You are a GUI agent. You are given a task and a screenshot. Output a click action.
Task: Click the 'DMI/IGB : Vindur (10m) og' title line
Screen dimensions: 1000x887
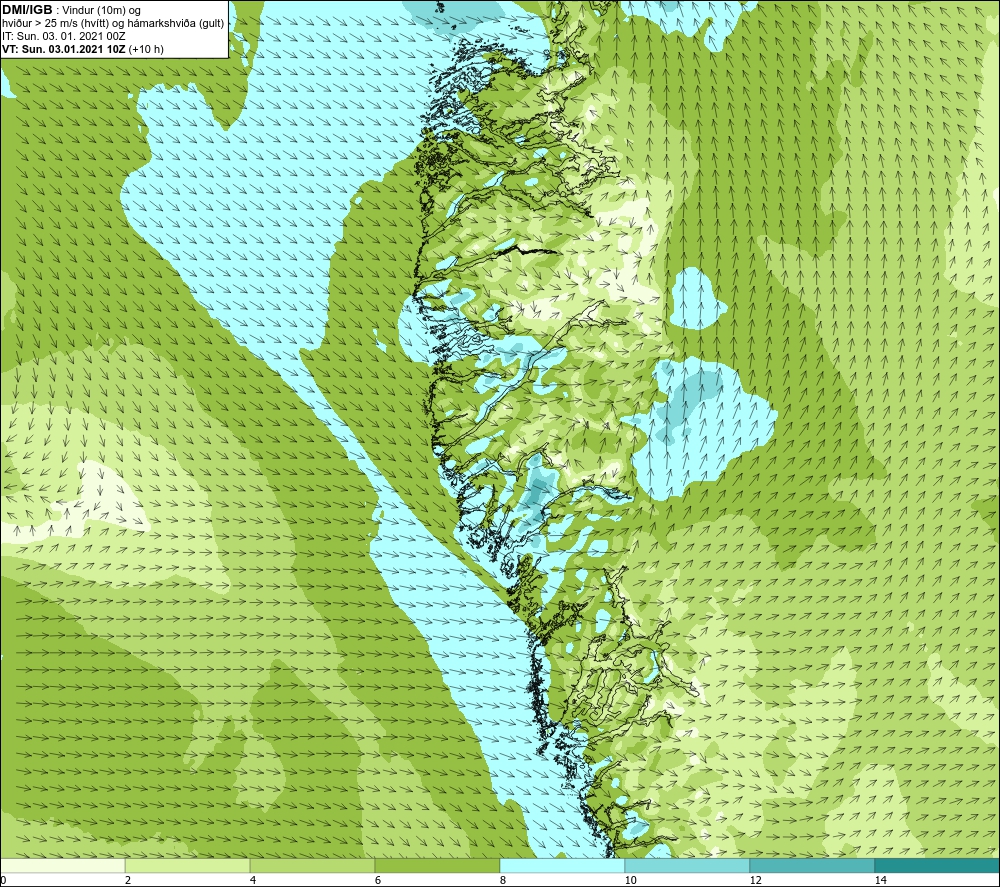coord(71,10)
